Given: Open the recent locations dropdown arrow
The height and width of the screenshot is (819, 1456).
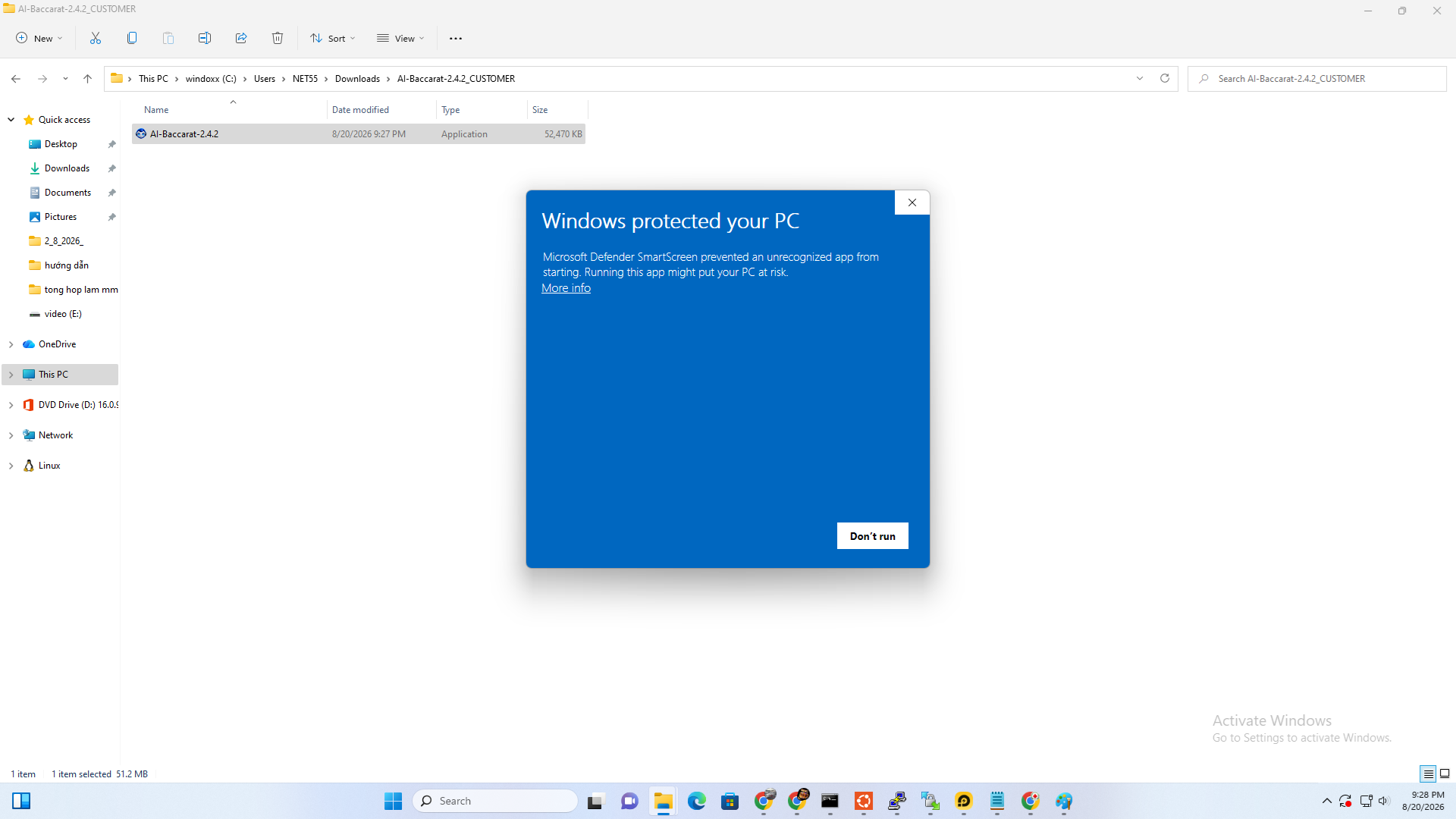Looking at the screenshot, I should point(65,79).
